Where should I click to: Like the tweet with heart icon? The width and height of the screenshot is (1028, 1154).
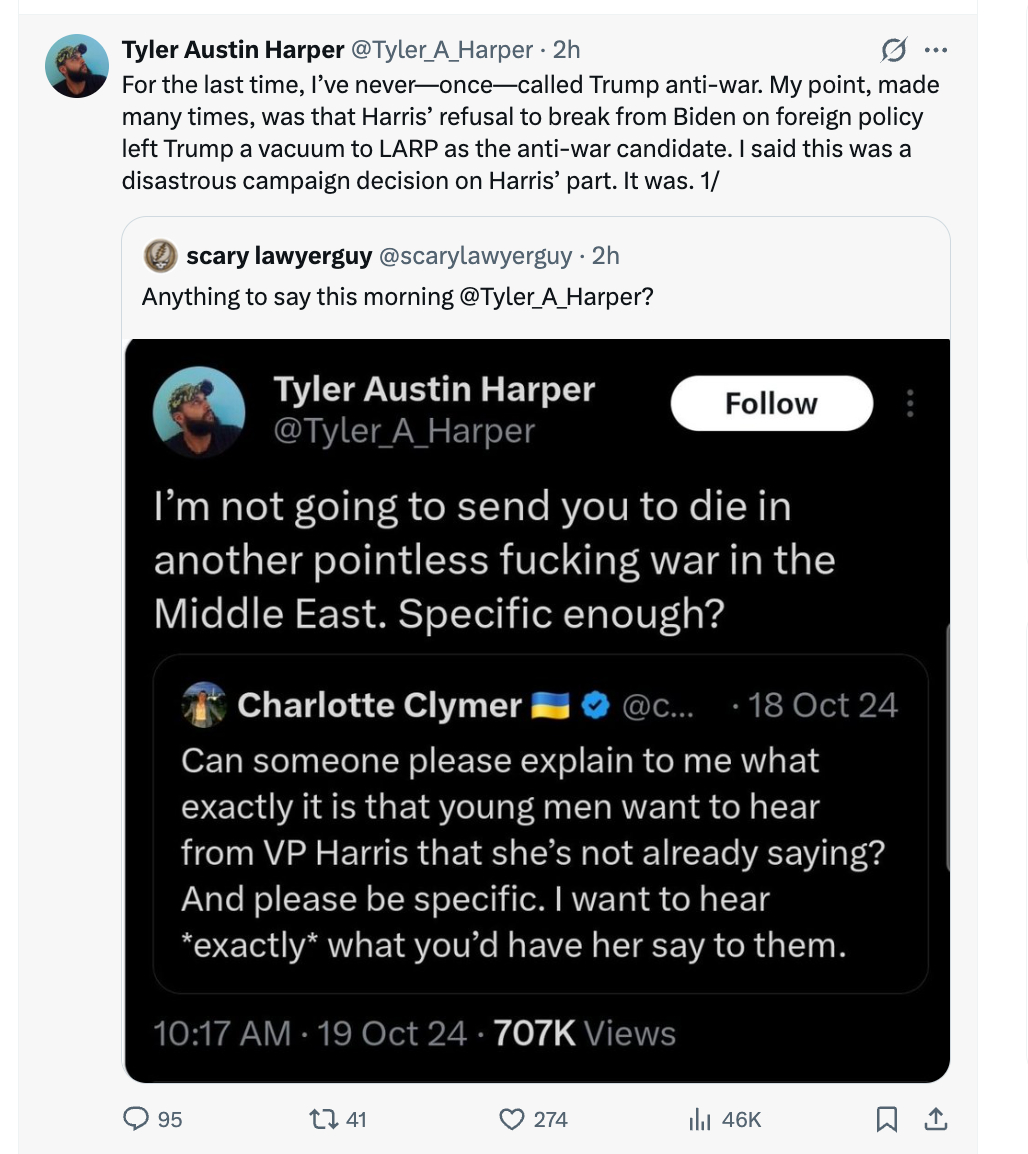tap(512, 1119)
